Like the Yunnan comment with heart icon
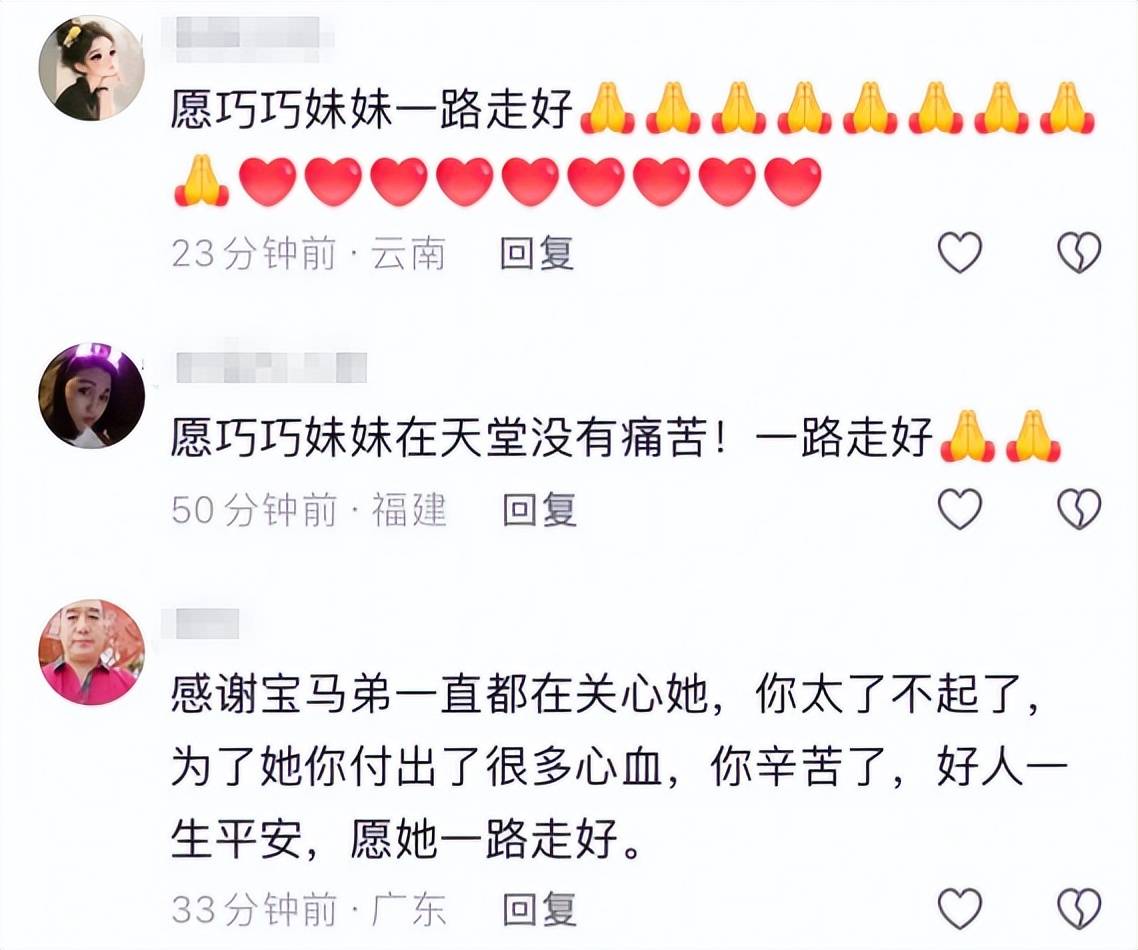The height and width of the screenshot is (950, 1138). pos(959,252)
